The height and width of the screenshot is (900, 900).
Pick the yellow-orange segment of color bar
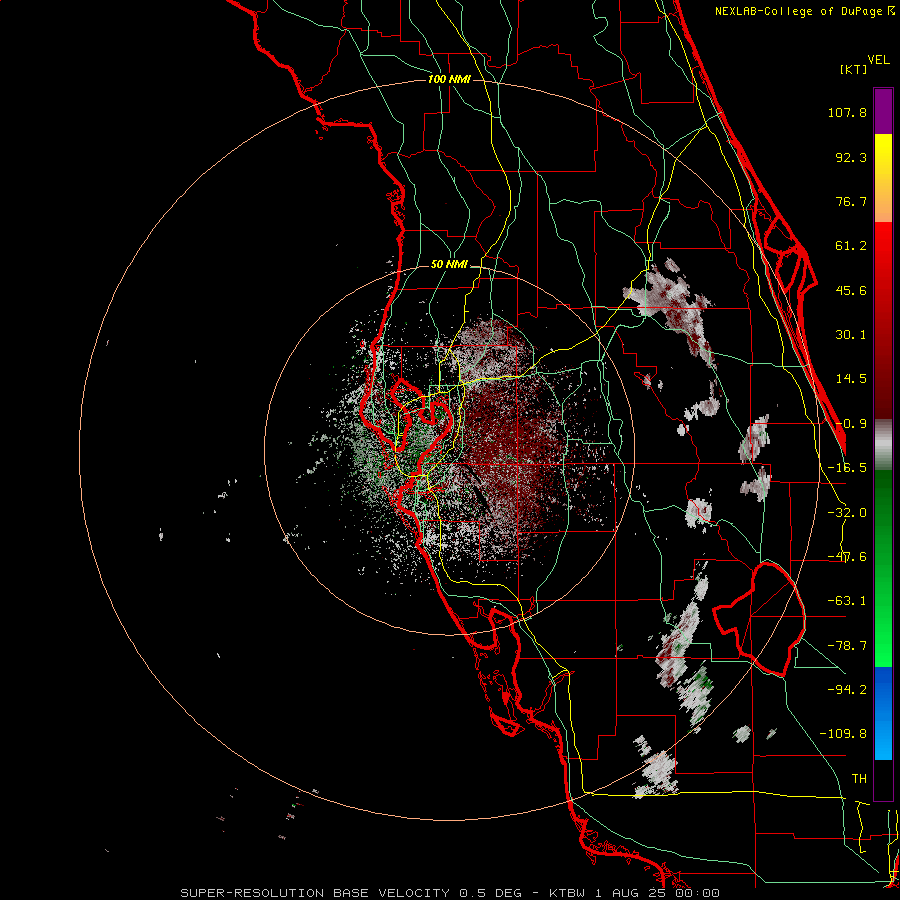point(883,178)
